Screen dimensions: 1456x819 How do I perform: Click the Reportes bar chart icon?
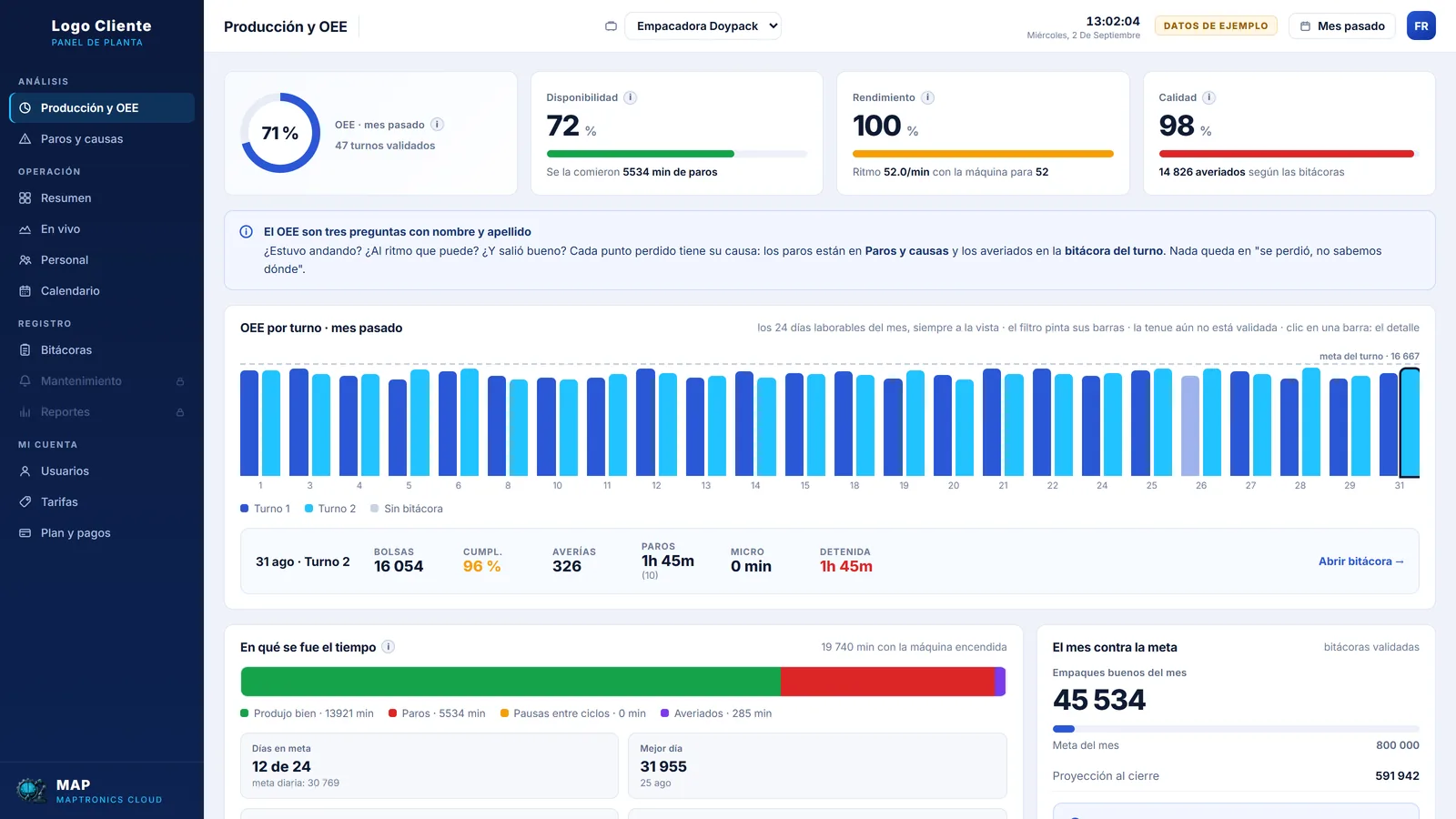pyautogui.click(x=25, y=412)
